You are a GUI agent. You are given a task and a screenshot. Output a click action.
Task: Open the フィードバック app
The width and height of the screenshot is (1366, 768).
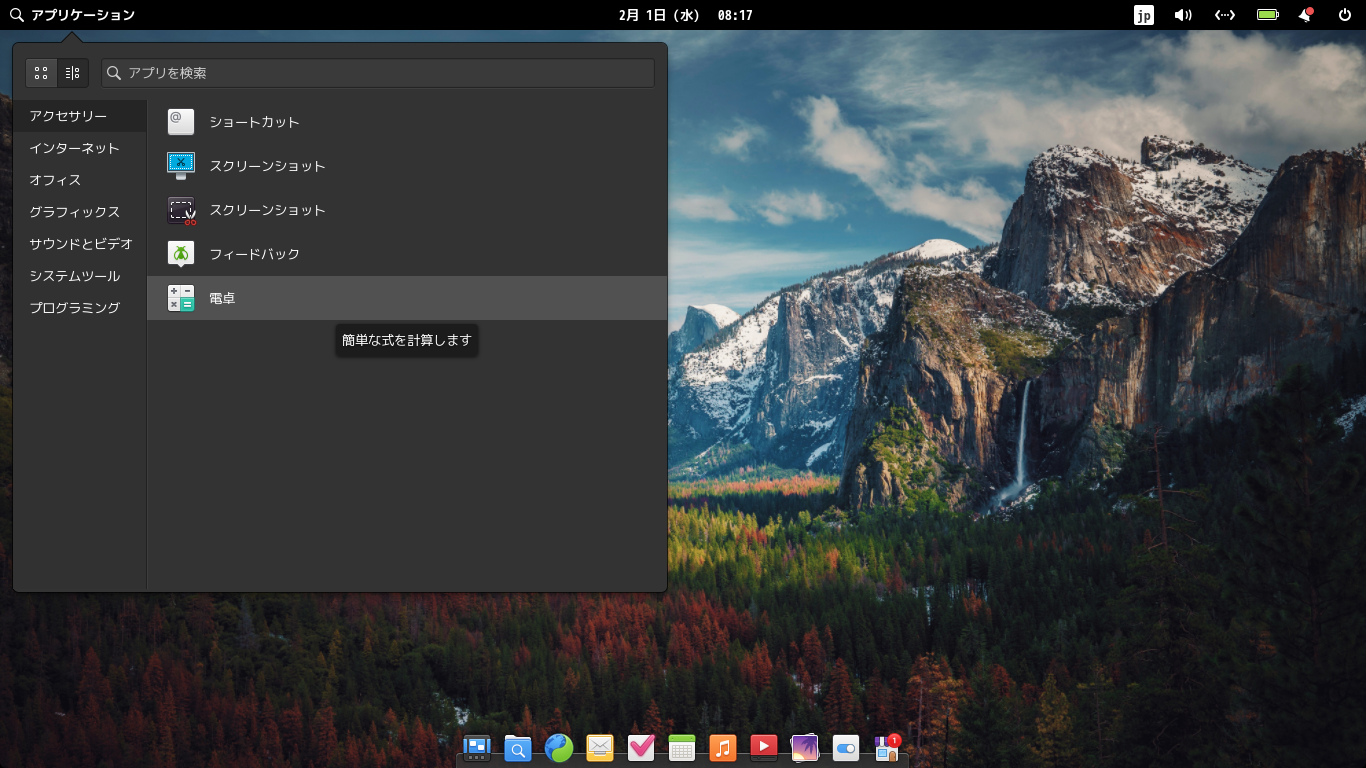pyautogui.click(x=407, y=254)
